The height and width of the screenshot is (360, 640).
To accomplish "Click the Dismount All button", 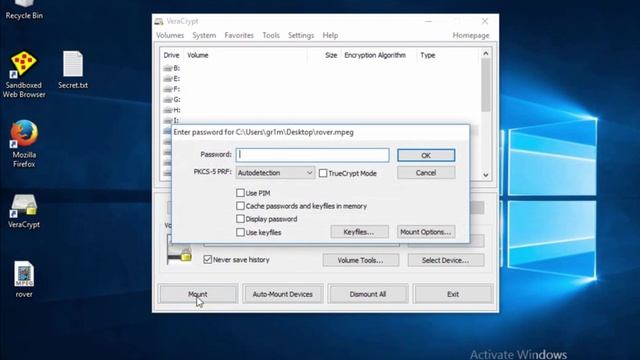I will point(368,294).
